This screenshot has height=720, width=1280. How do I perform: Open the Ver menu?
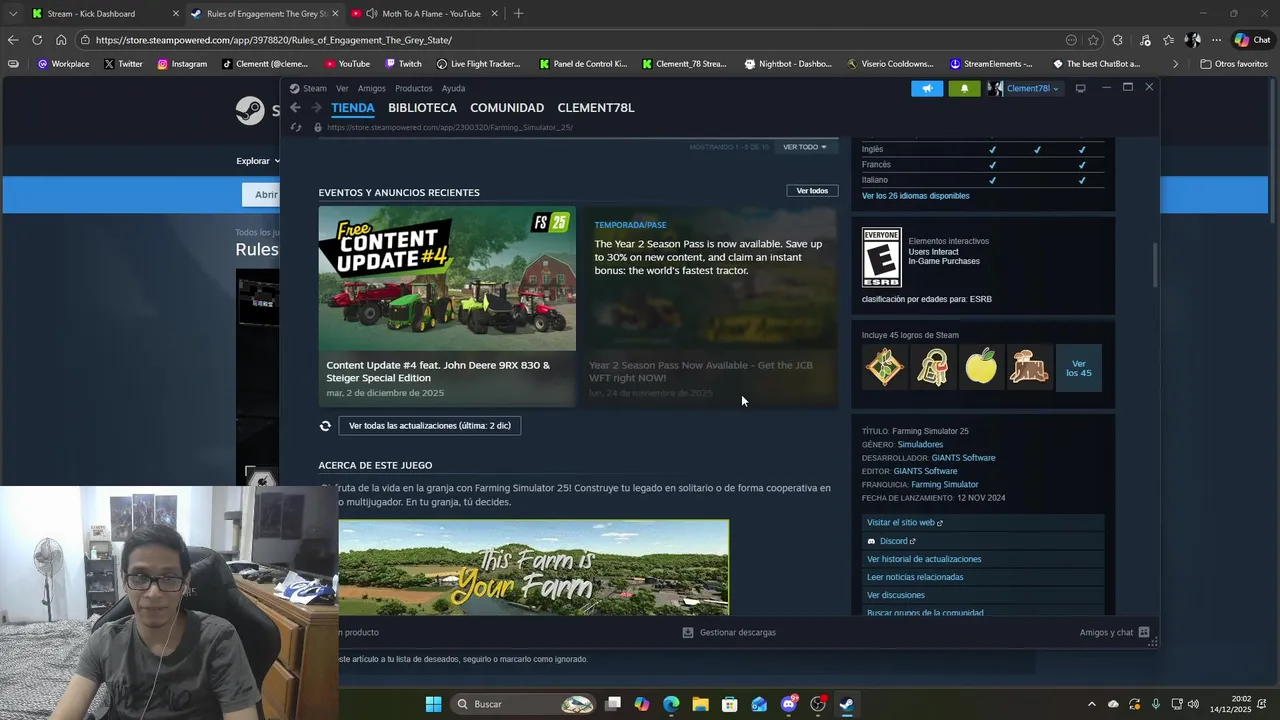[x=342, y=88]
